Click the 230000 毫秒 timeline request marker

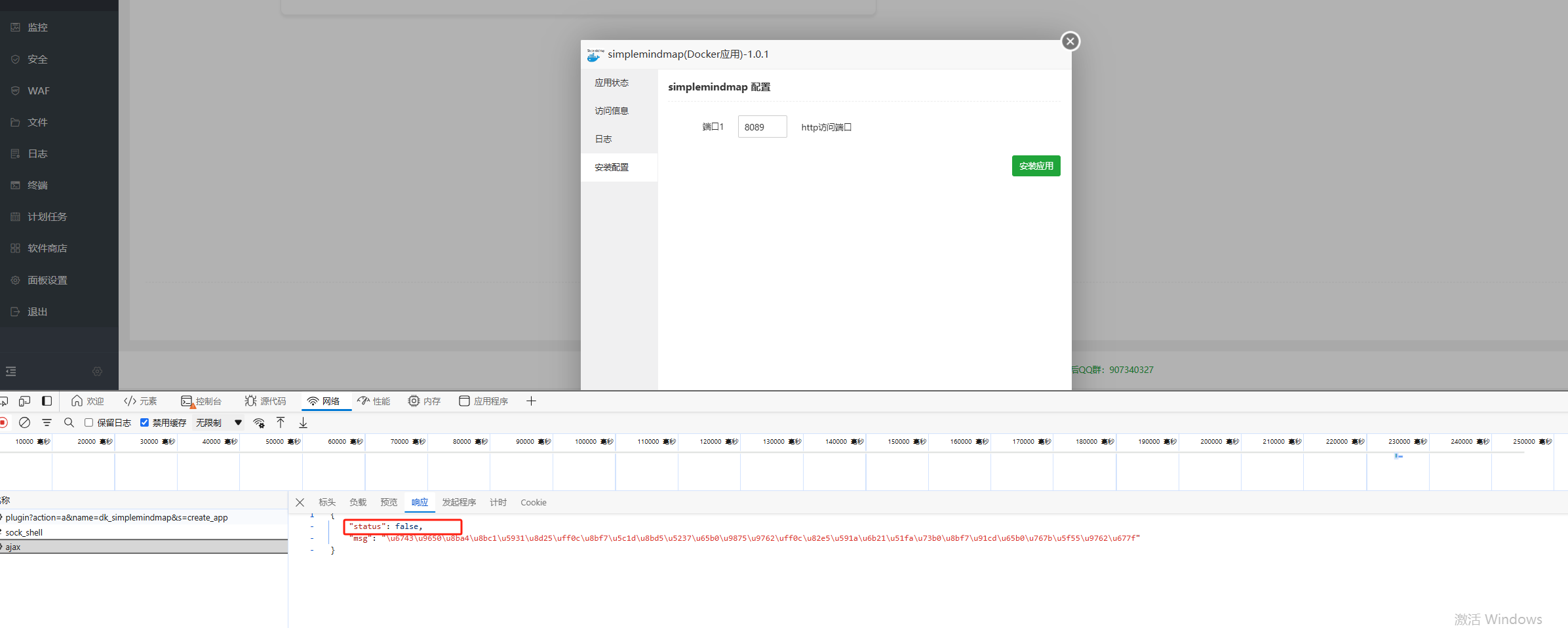(1398, 456)
